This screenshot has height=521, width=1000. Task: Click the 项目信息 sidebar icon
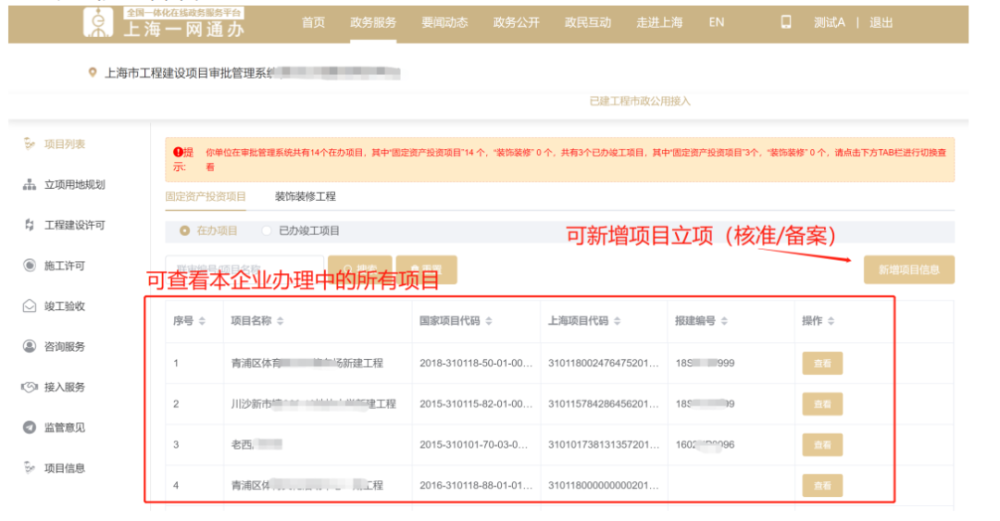click(29, 468)
